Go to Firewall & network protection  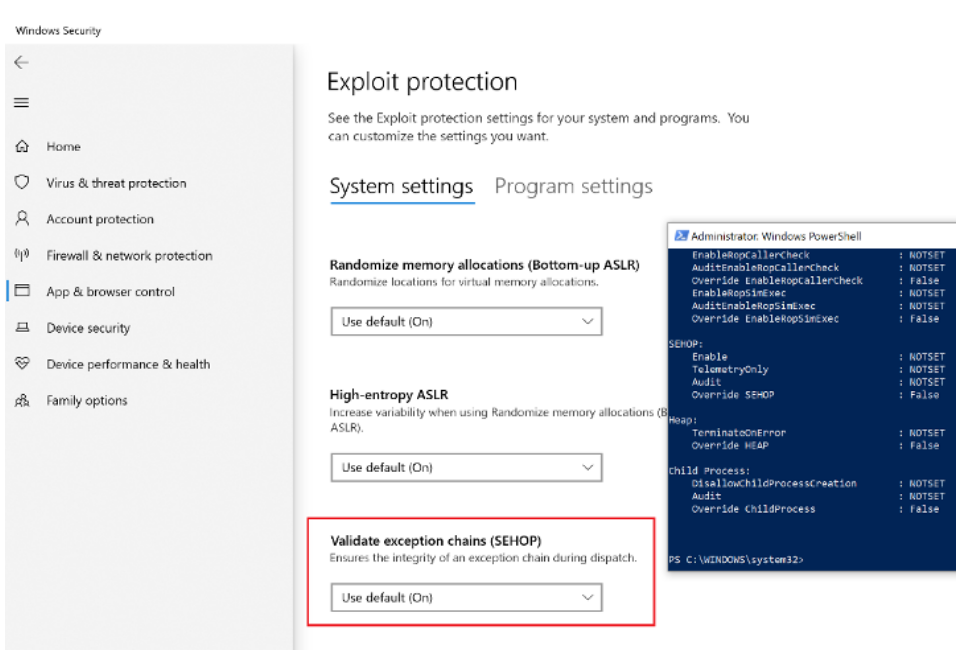[129, 255]
